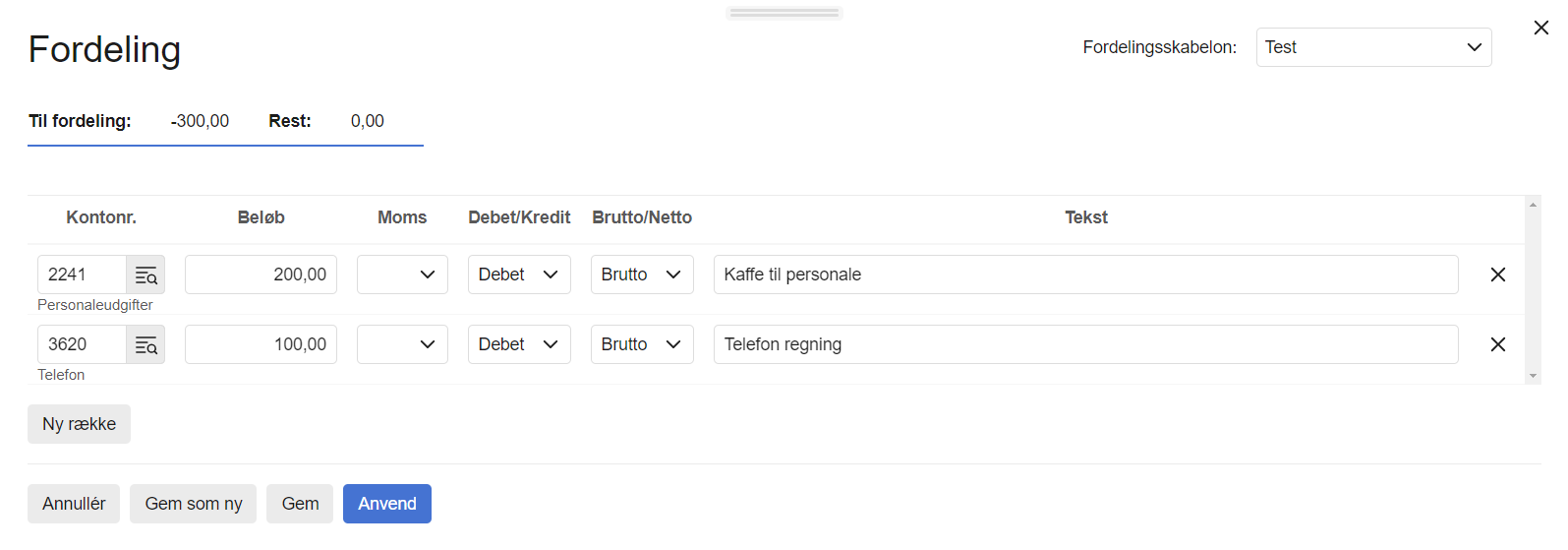This screenshot has height=550, width=1568.
Task: Open Brutto/Netto dropdown in second row
Action: pyautogui.click(x=641, y=344)
